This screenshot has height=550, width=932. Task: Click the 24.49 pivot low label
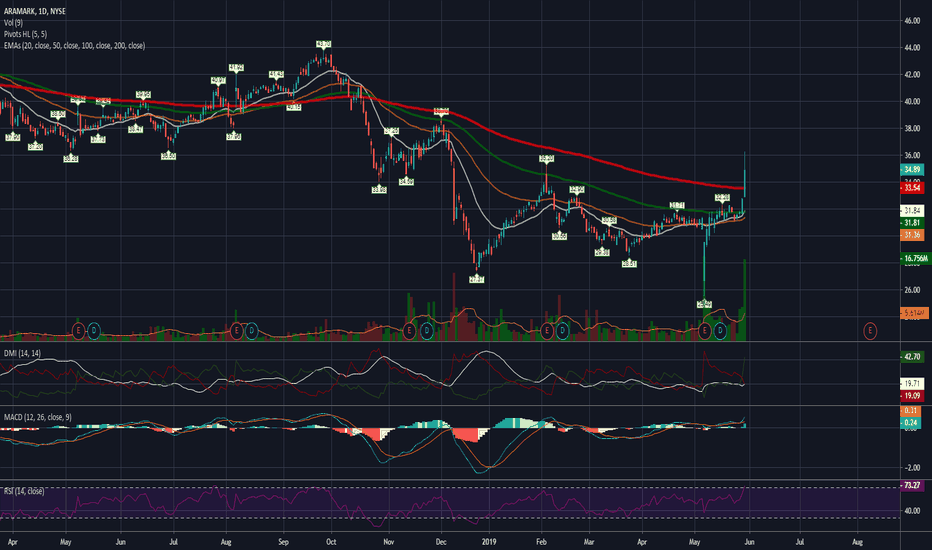pyautogui.click(x=704, y=304)
